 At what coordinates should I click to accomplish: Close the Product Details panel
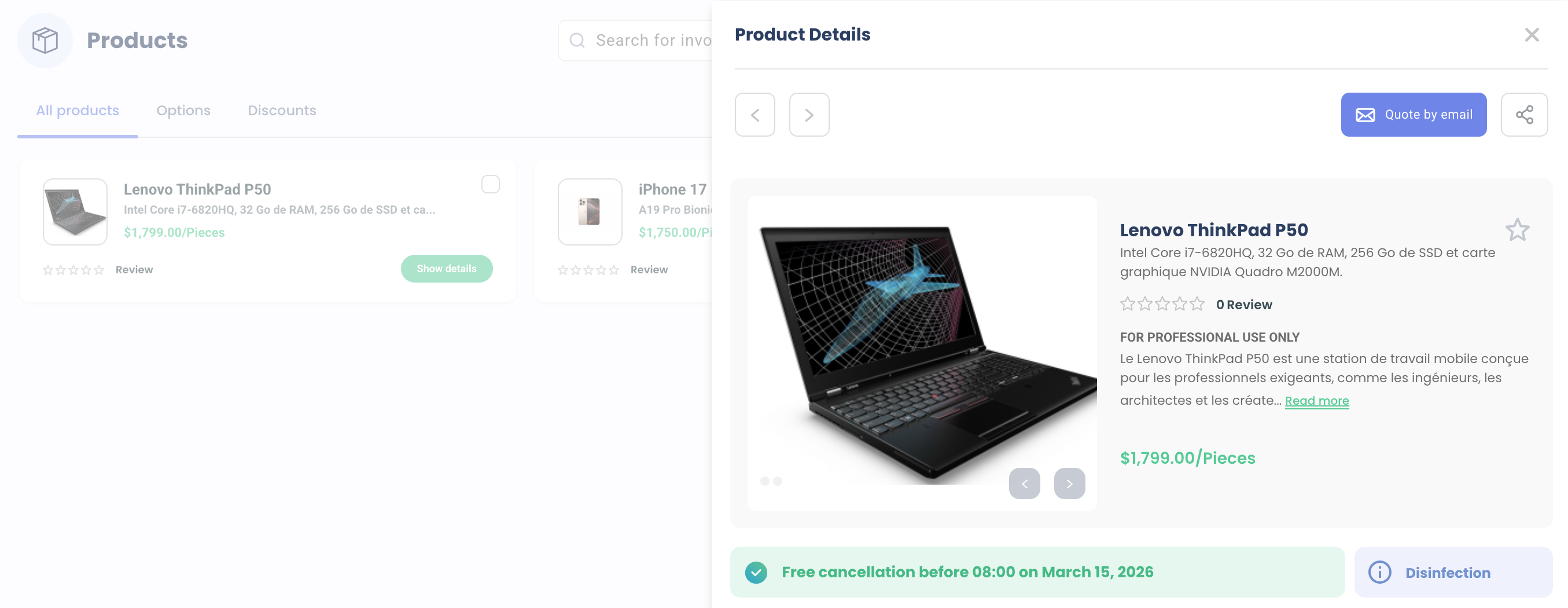(1532, 35)
